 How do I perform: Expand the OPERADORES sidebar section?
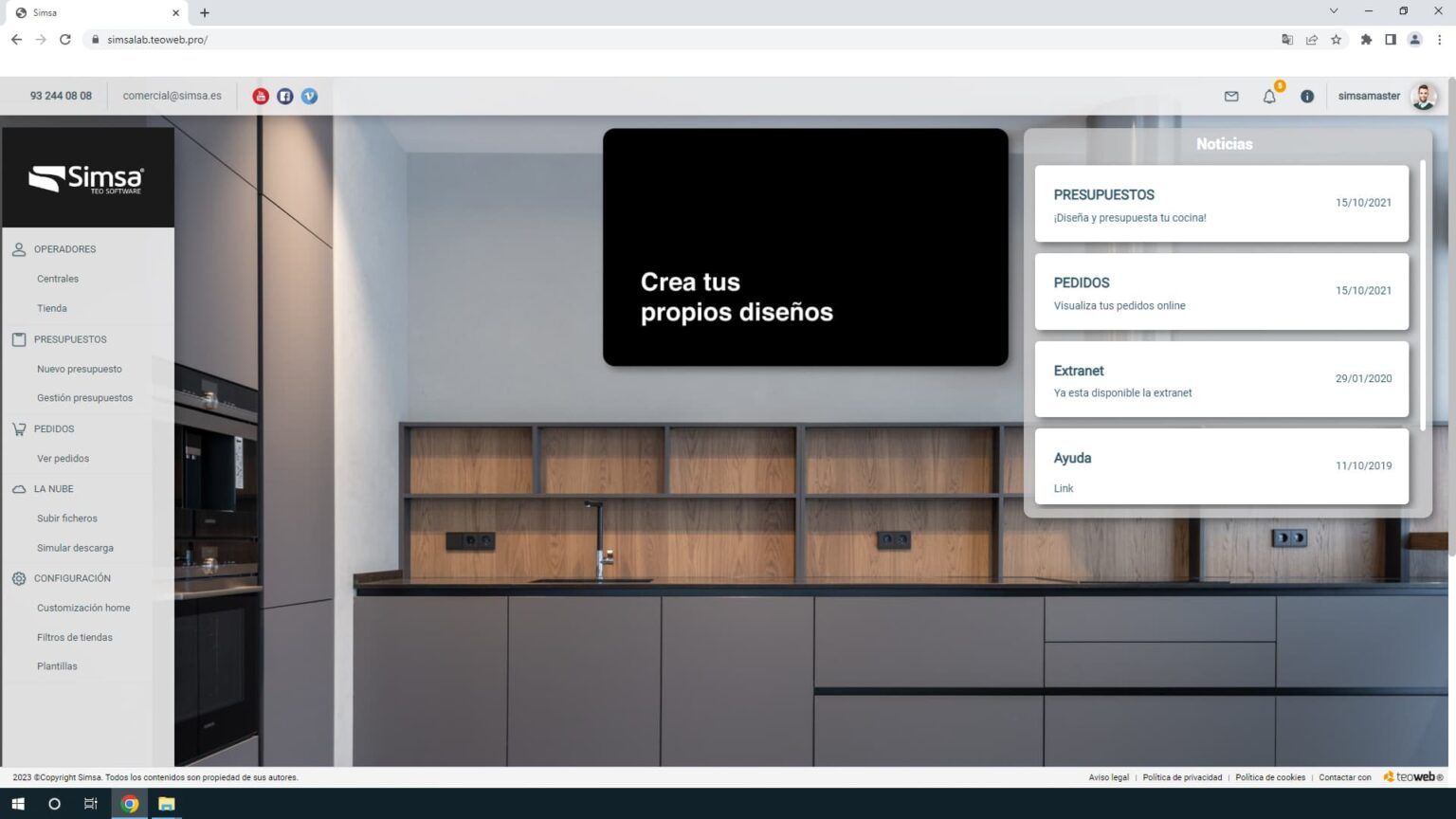click(64, 249)
